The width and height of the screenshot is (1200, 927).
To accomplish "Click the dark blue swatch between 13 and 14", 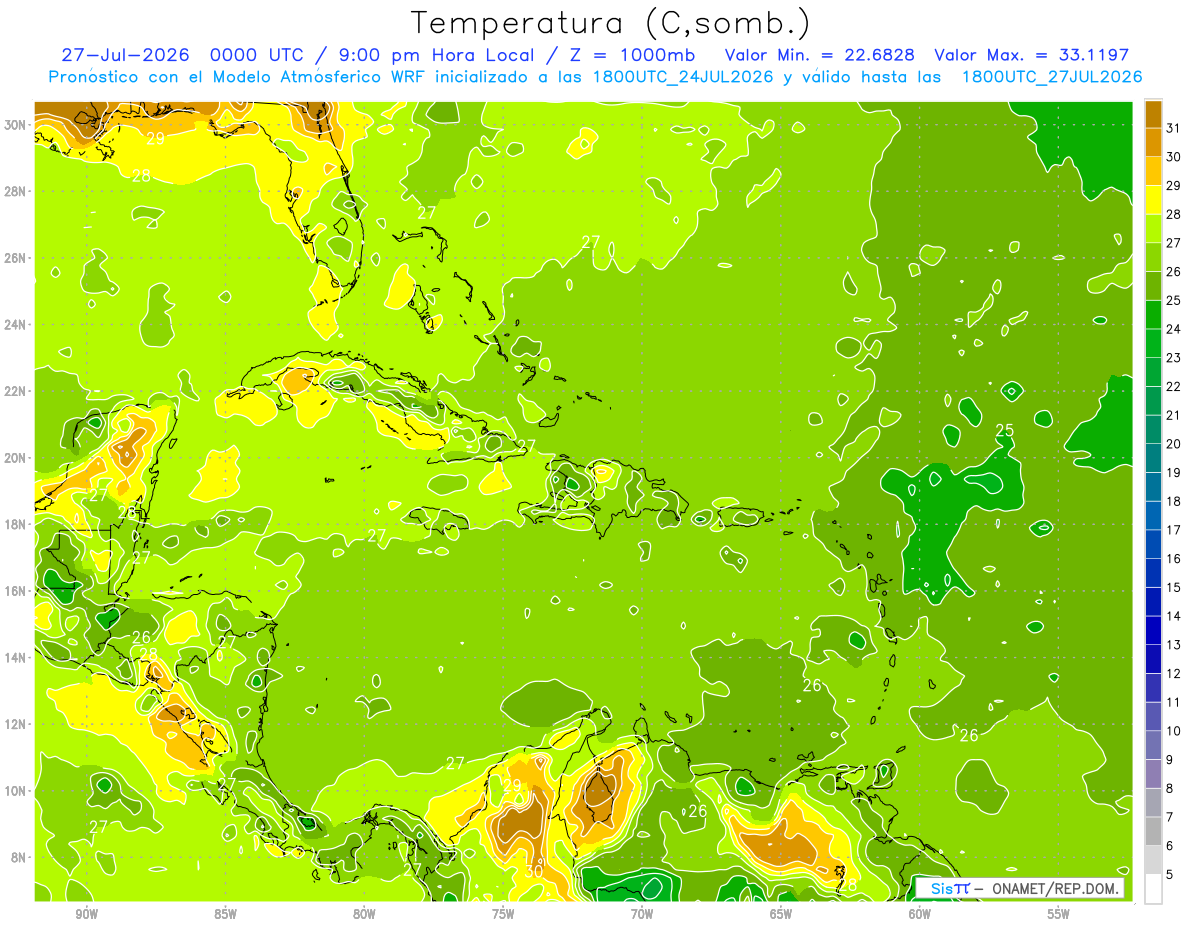I will click(1153, 631).
